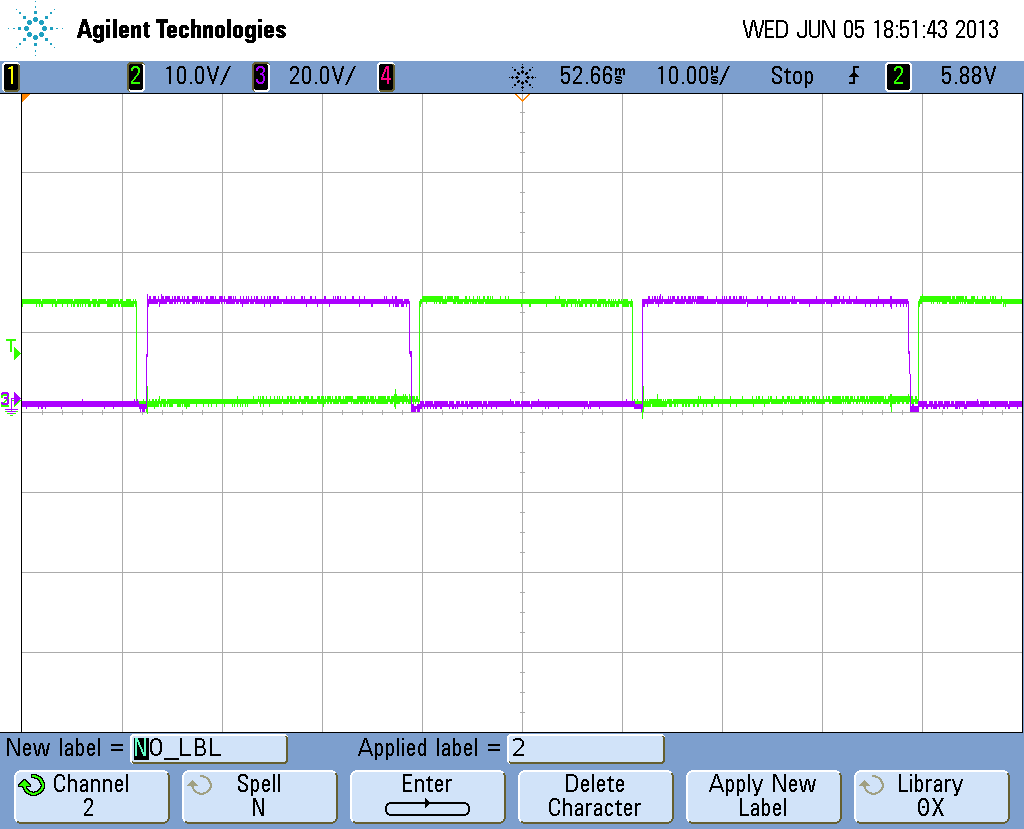
Task: Click the 10.00 µs/ timebase readout
Action: [x=692, y=76]
